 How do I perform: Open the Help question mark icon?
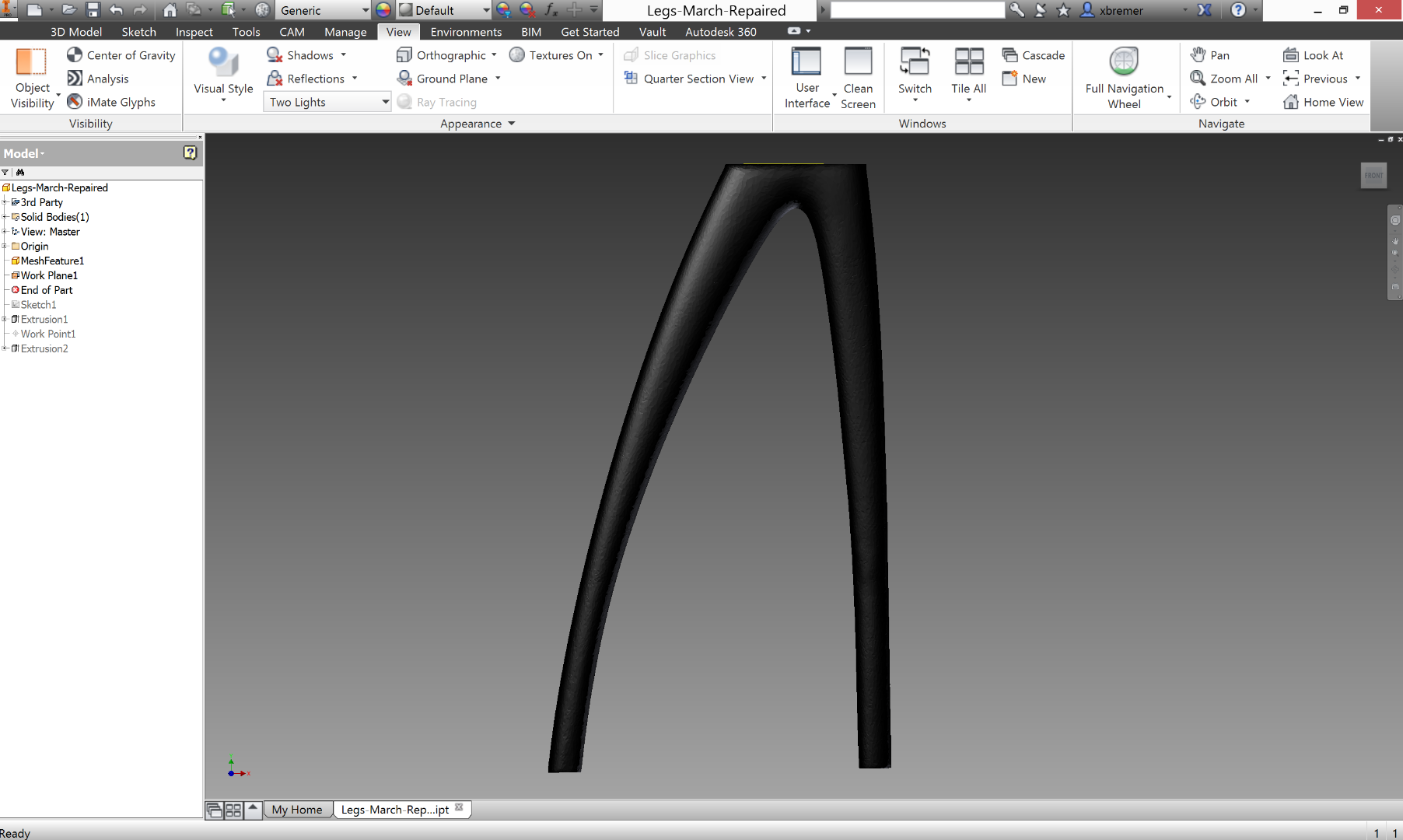(x=1239, y=10)
